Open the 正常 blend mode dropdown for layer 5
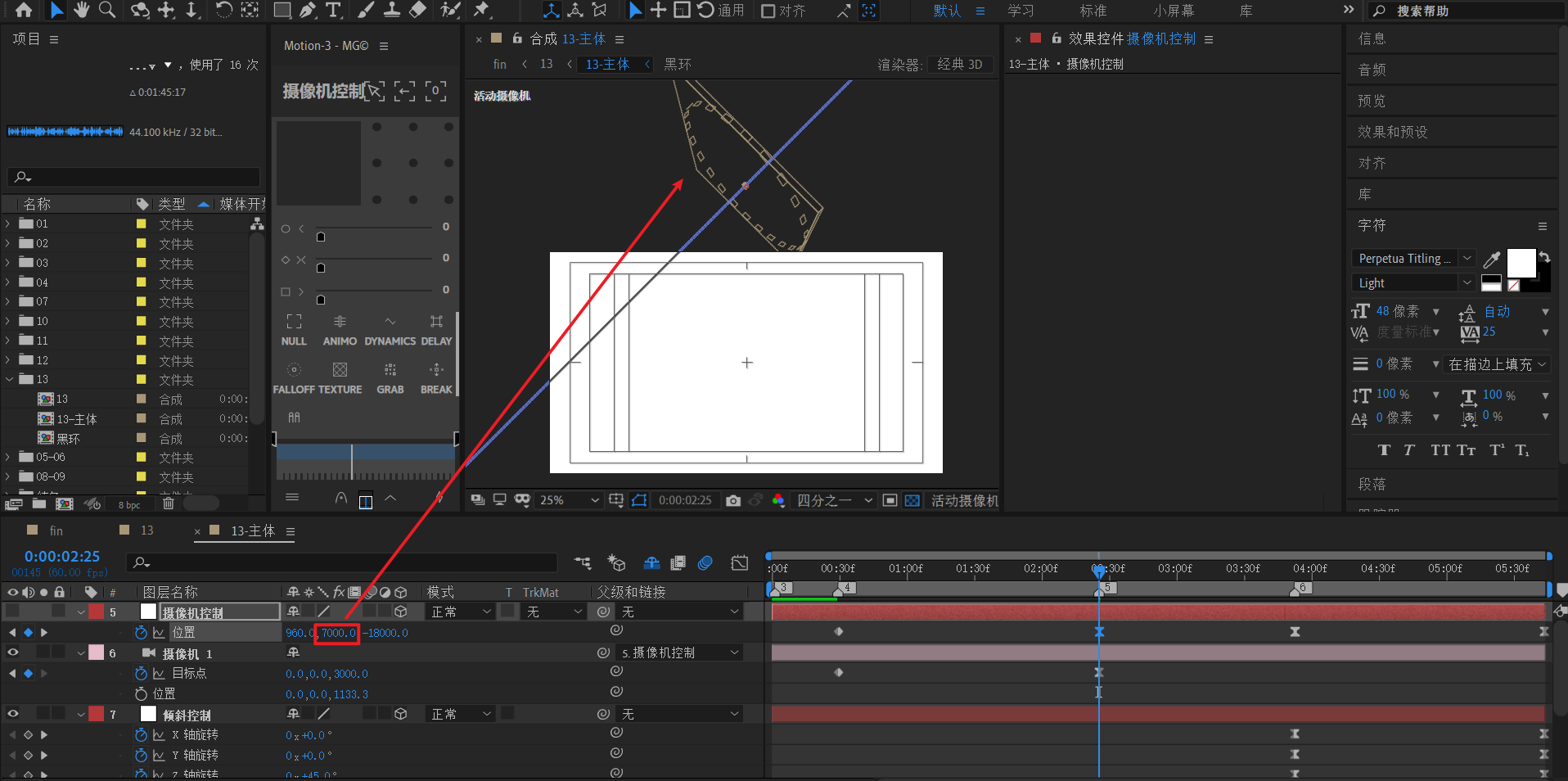1568x781 pixels. coord(460,612)
